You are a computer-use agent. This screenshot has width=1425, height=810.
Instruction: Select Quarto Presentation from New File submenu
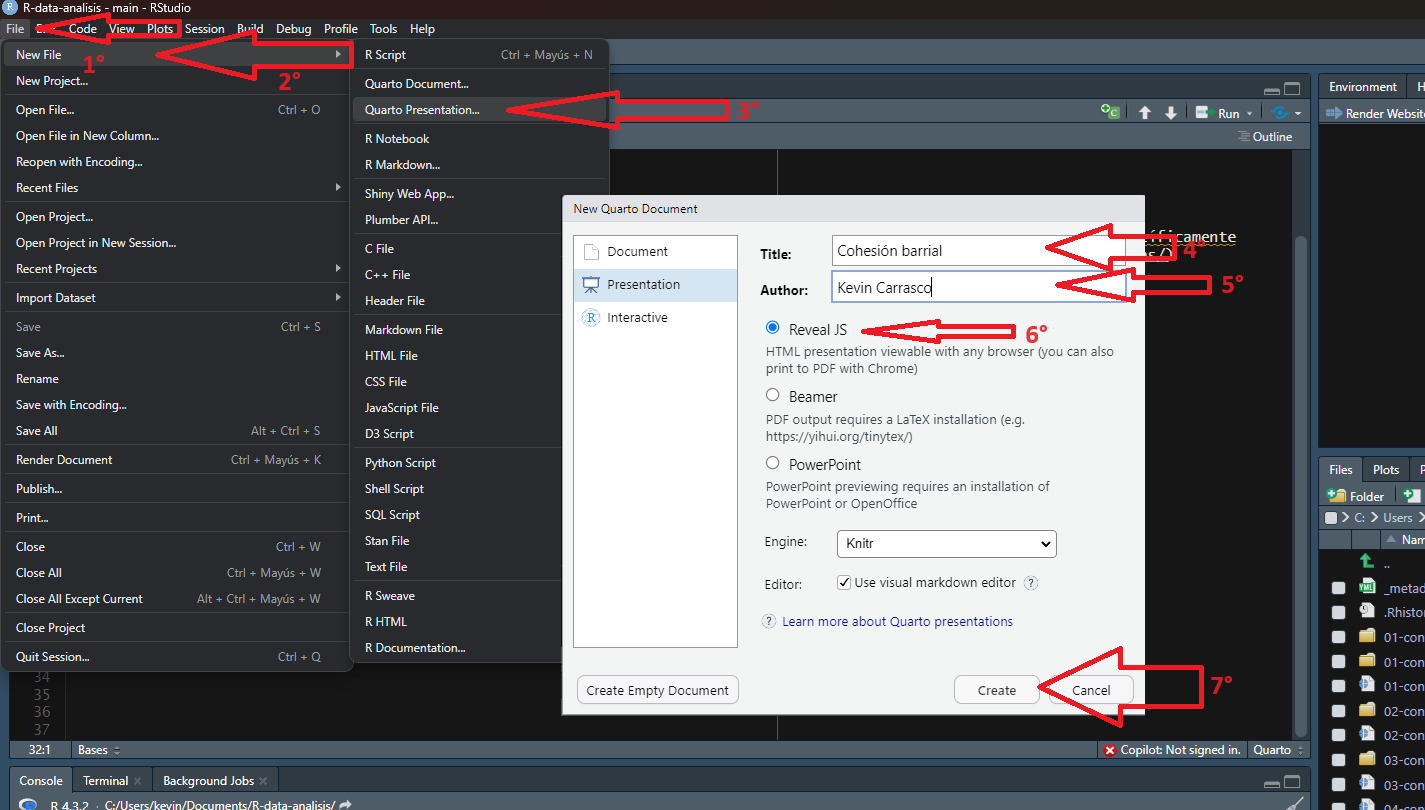click(x=422, y=110)
